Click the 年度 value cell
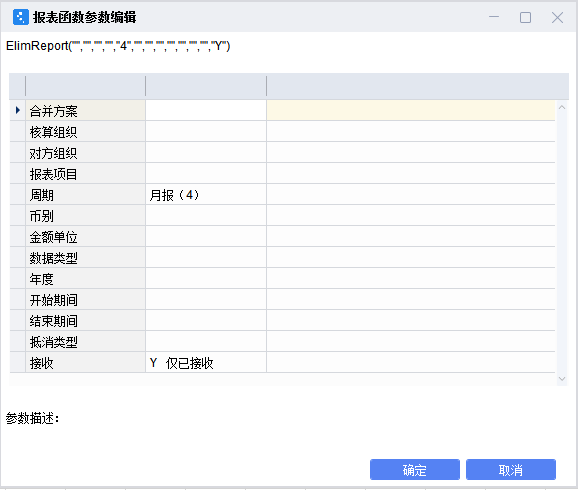The width and height of the screenshot is (578, 490). pyautogui.click(x=206, y=278)
